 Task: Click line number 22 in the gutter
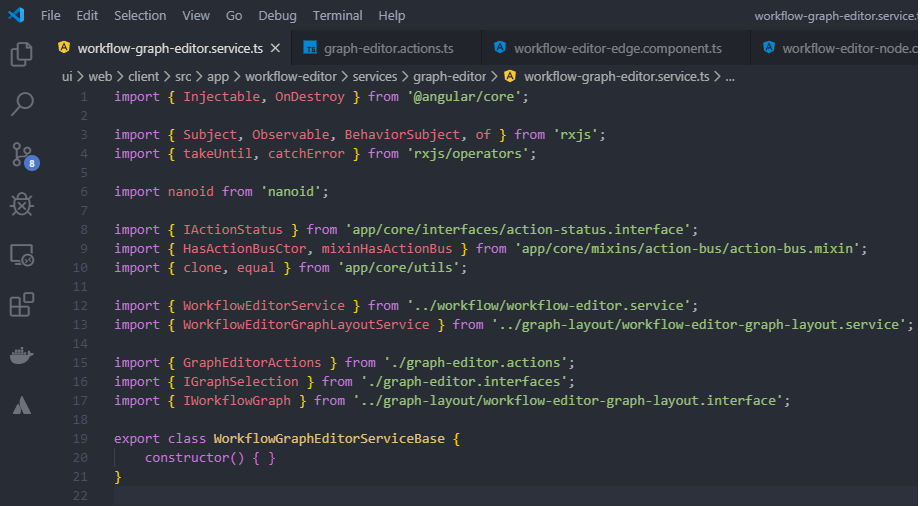[x=80, y=495]
